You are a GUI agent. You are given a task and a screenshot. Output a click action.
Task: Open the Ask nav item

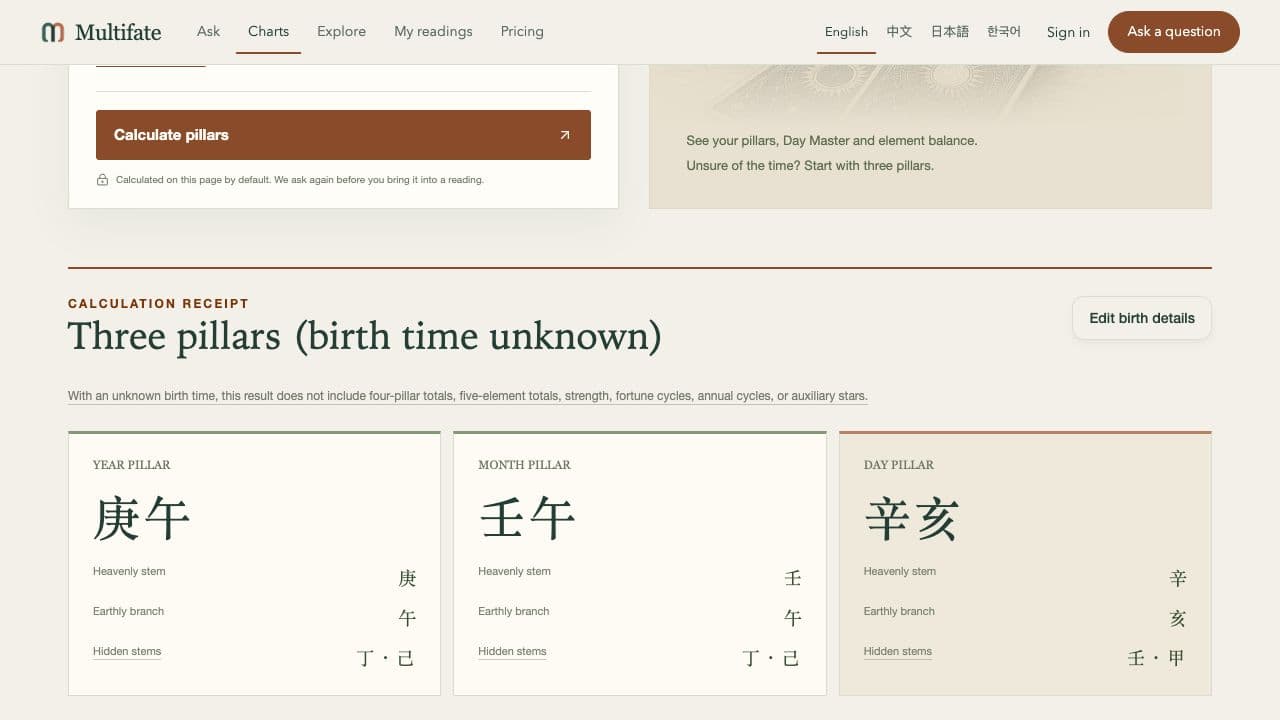208,31
